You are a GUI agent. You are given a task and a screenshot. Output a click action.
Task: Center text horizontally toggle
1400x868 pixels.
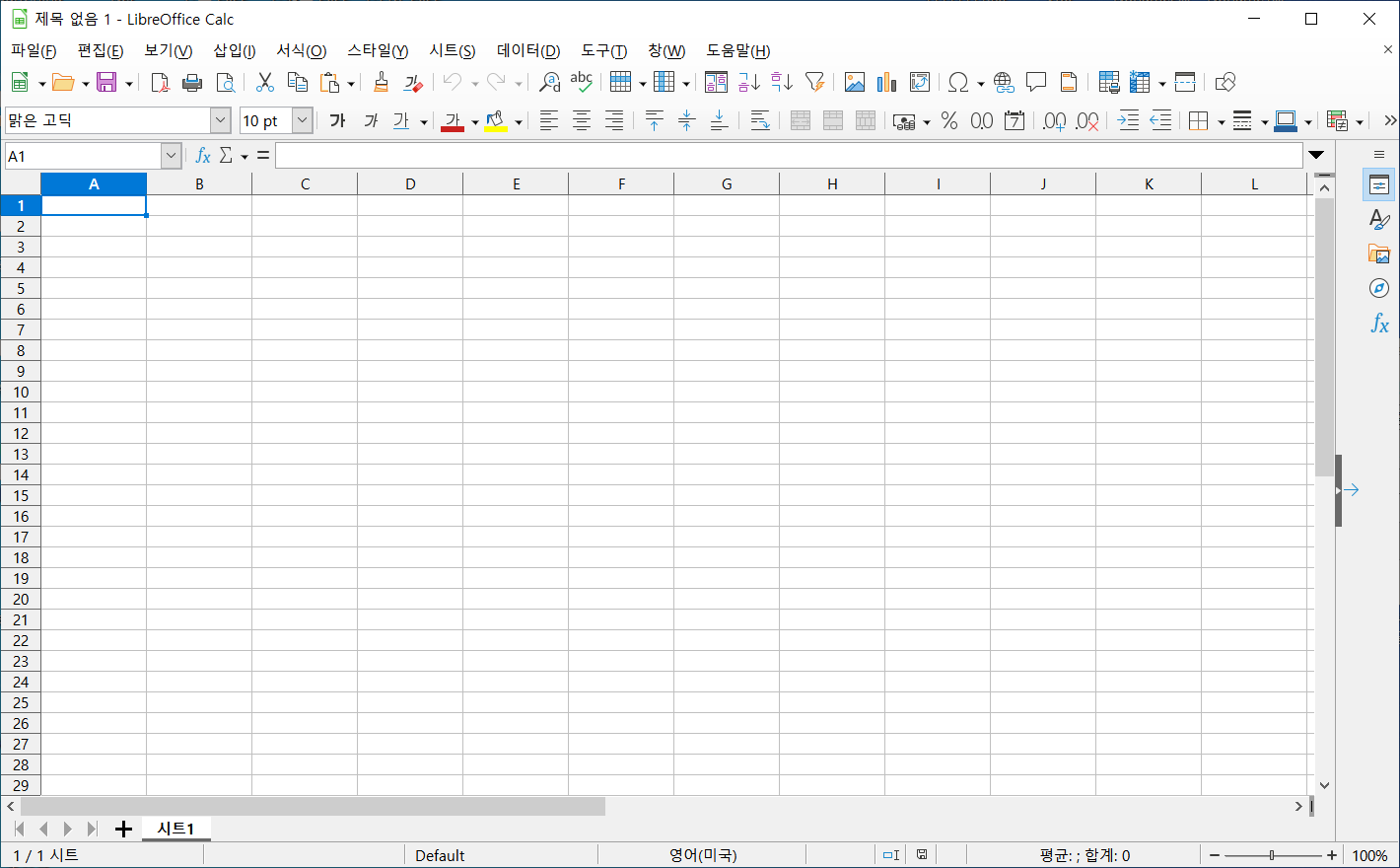coord(582,120)
